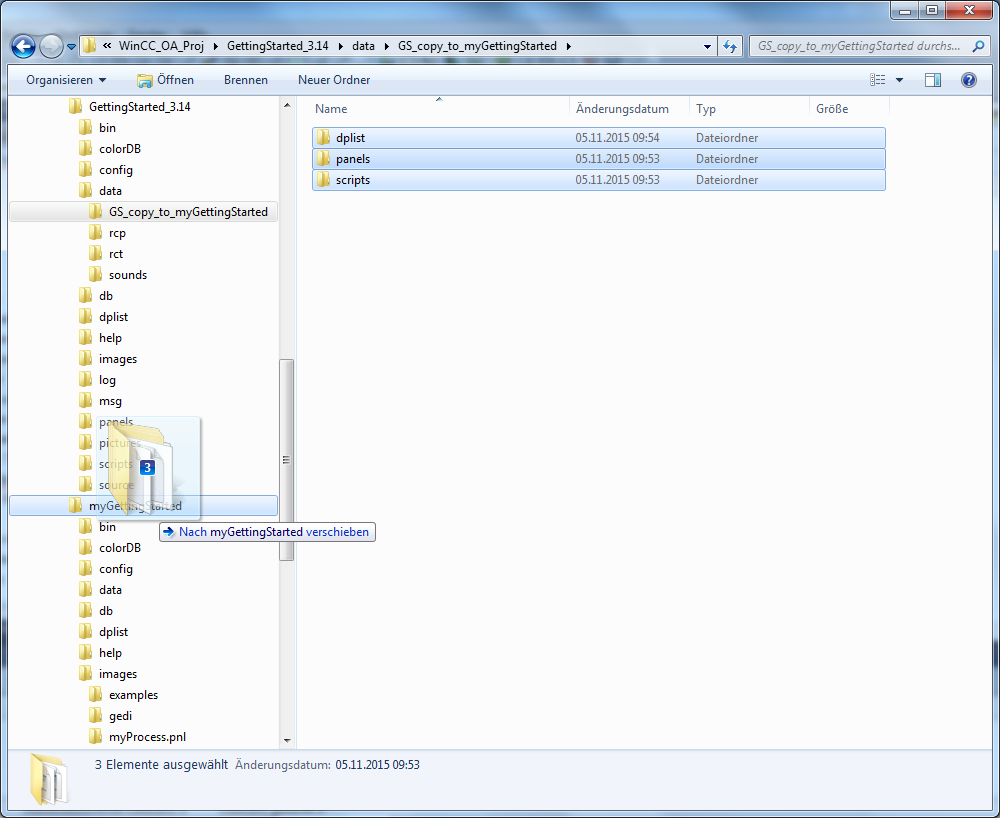Expand the address bar history dropdown

(707, 46)
